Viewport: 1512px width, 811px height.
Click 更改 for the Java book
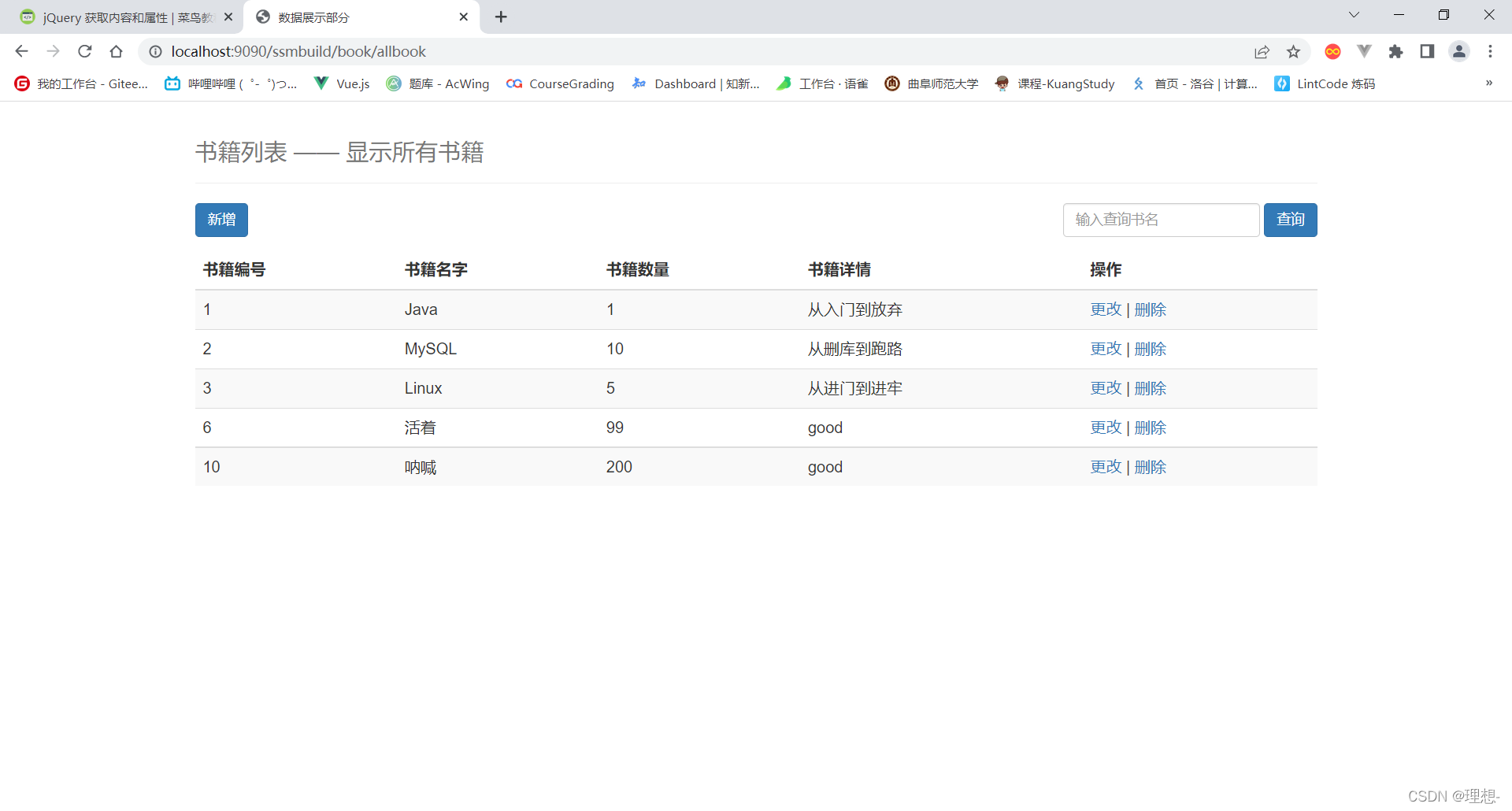(x=1106, y=309)
